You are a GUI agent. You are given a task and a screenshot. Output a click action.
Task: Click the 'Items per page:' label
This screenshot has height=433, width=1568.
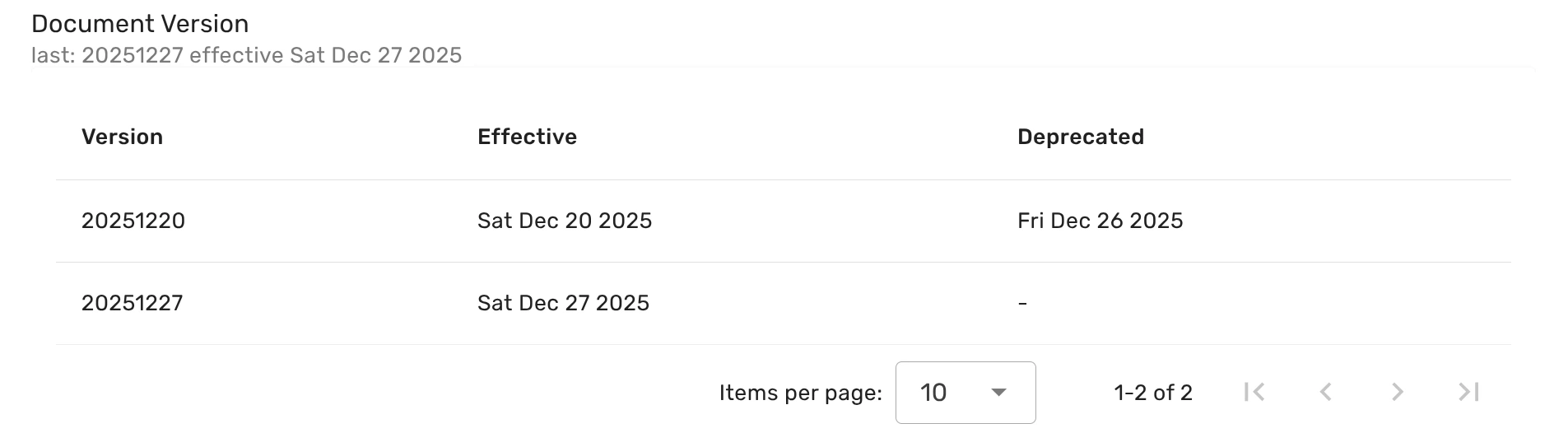800,393
